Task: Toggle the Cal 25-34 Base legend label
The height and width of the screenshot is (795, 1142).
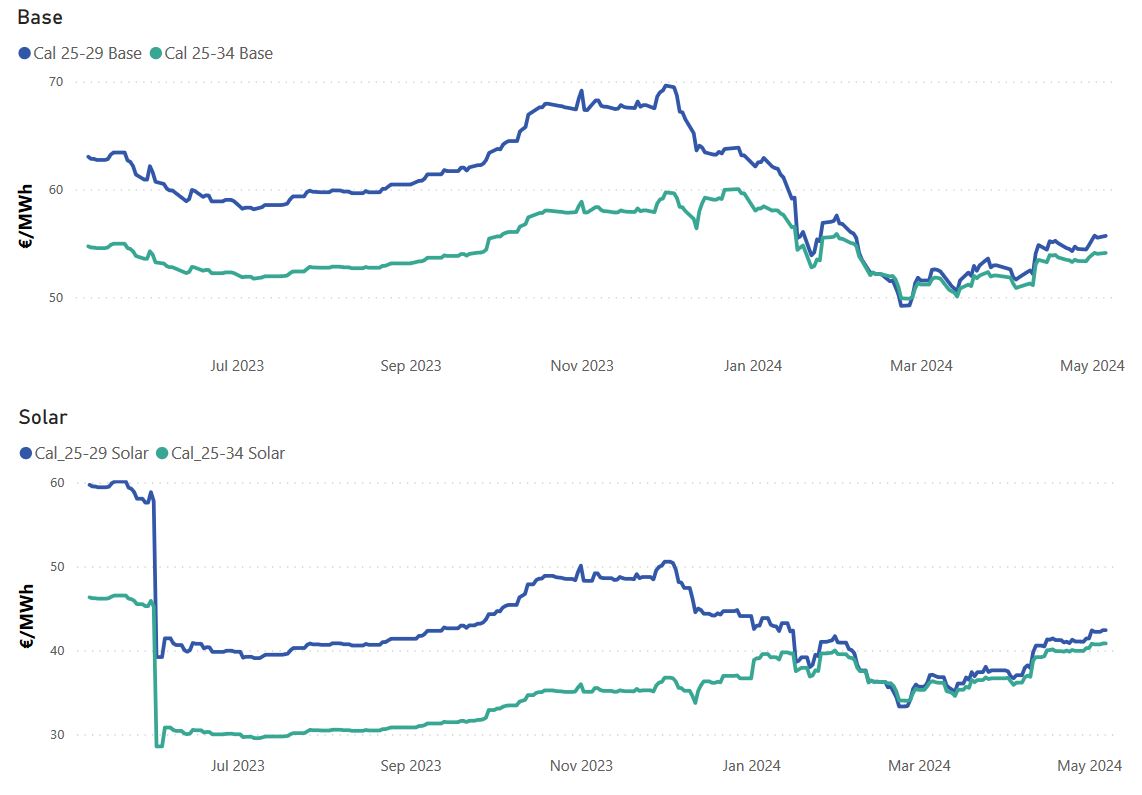Action: (218, 53)
